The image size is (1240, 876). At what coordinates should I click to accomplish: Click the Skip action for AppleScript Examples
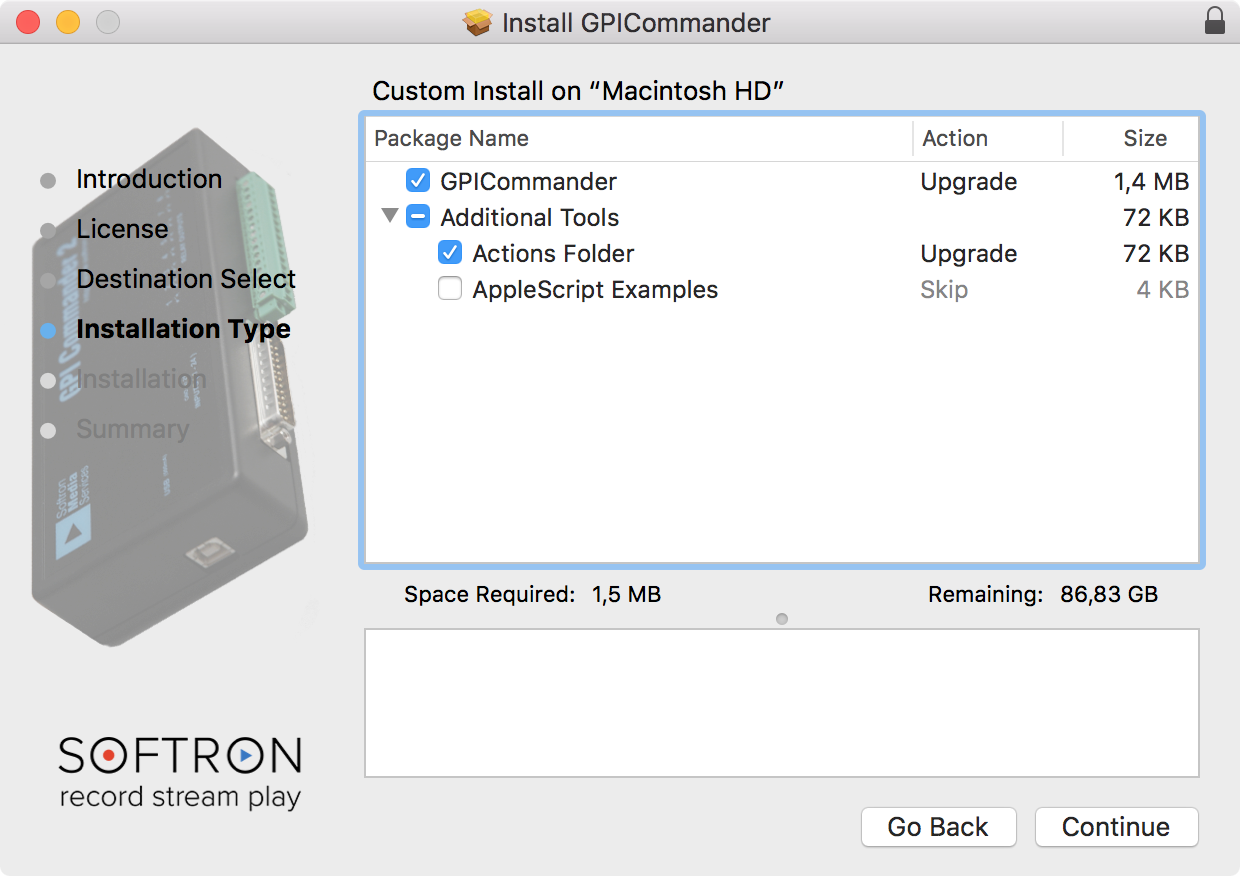(x=944, y=290)
